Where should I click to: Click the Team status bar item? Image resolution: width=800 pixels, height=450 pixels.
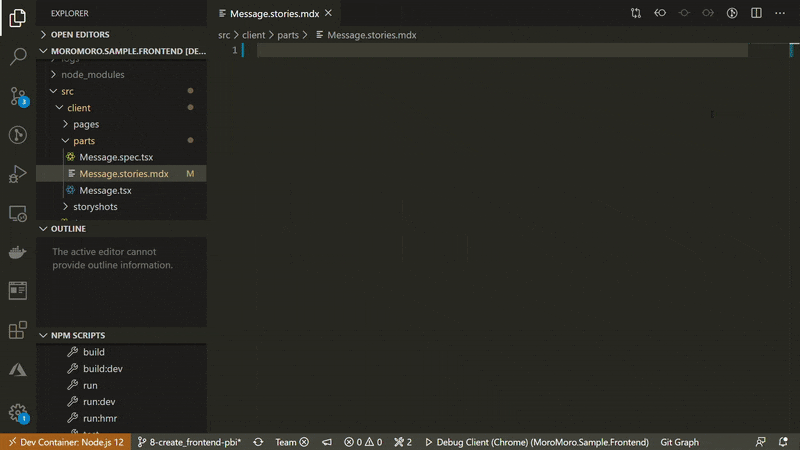(292, 442)
